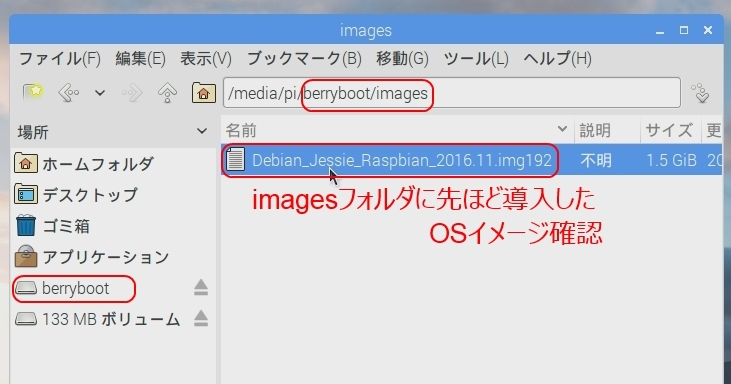Image resolution: width=731 pixels, height=384 pixels.
Task: Click the file icon of the Debian image
Action: tap(235, 159)
